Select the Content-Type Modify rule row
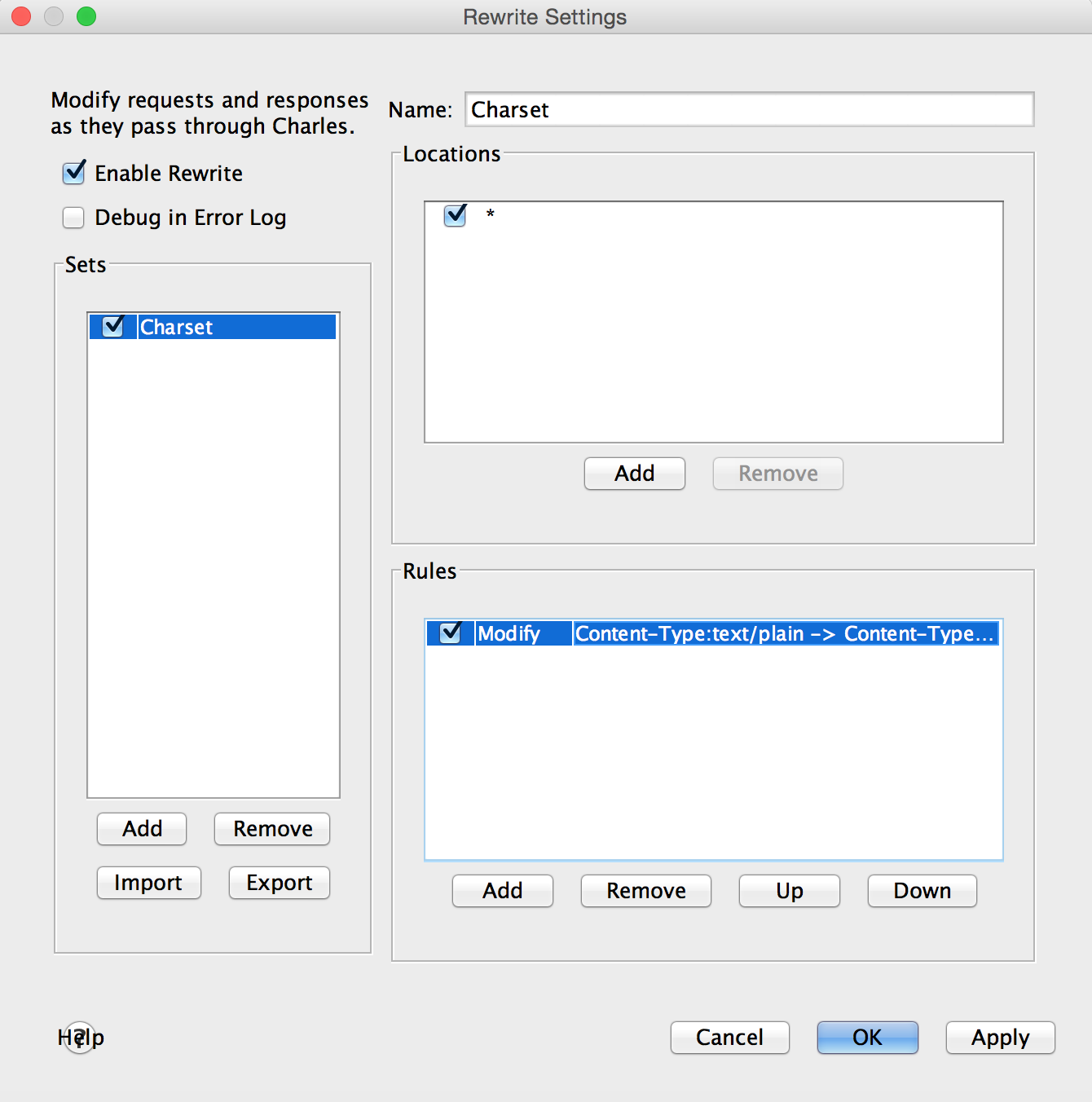Viewport: 1092px width, 1102px height. (x=784, y=633)
